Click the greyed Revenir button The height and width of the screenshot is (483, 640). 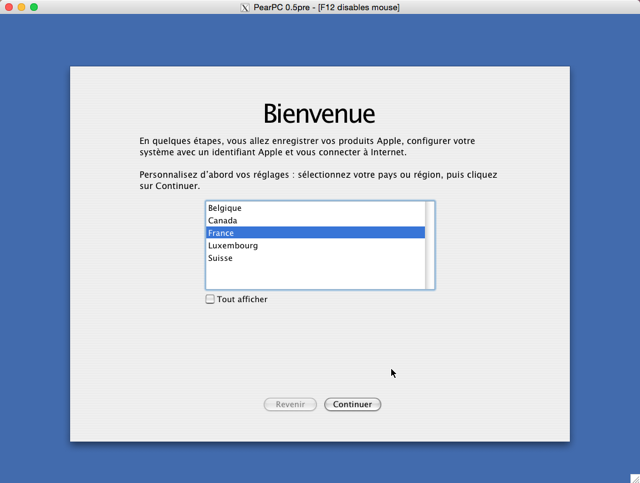pos(290,404)
